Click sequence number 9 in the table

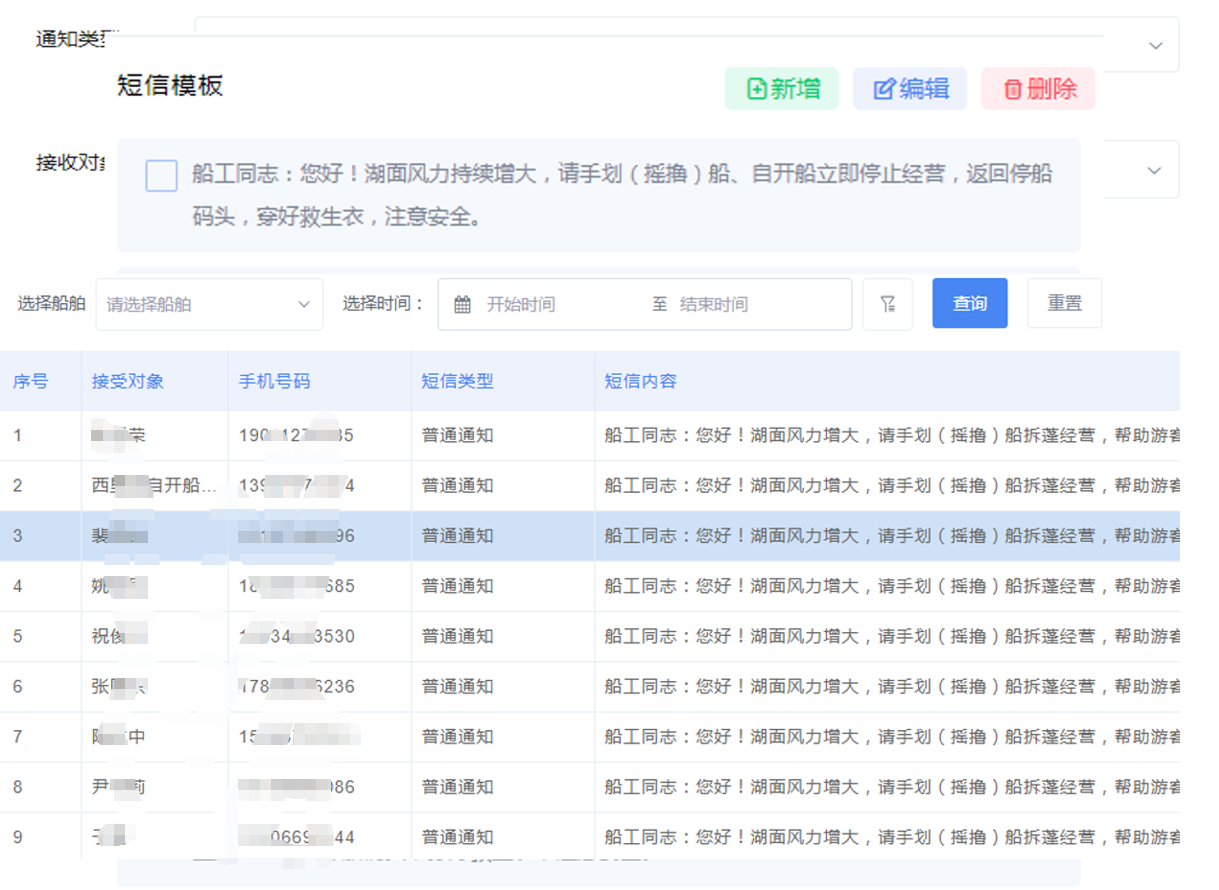(x=17, y=837)
